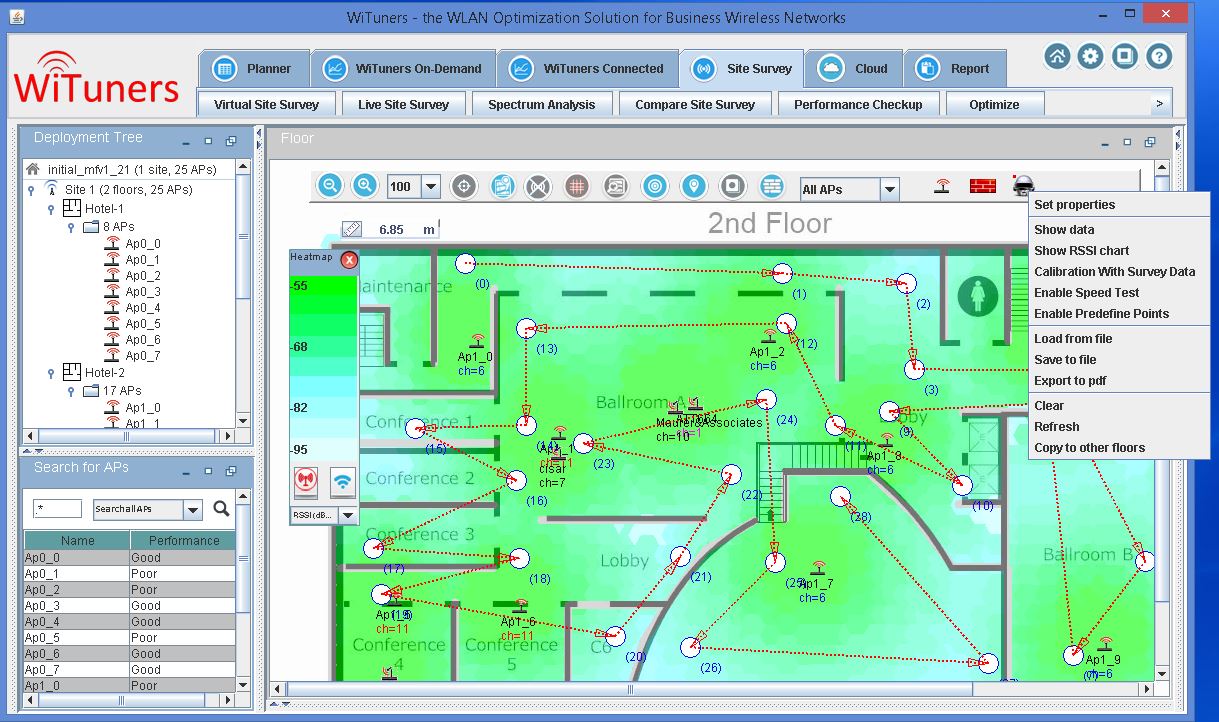Image resolution: width=1219 pixels, height=722 pixels.
Task: Click the surveyor helmet icon
Action: pos(1022,185)
